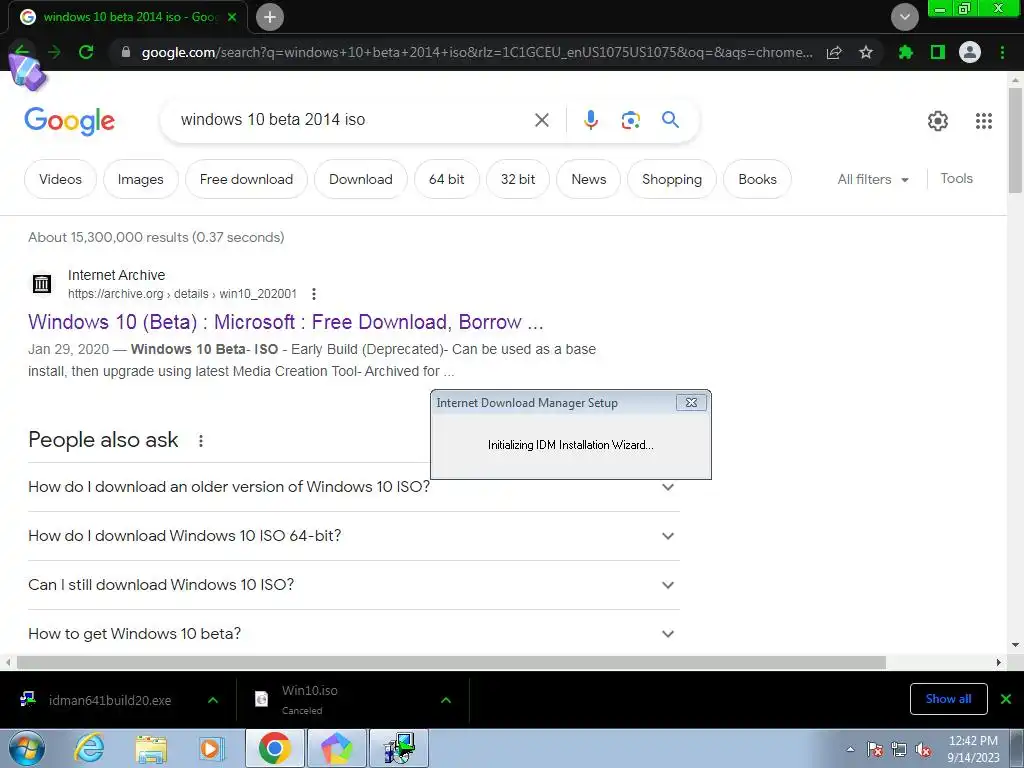Select the News filter chip

[588, 179]
